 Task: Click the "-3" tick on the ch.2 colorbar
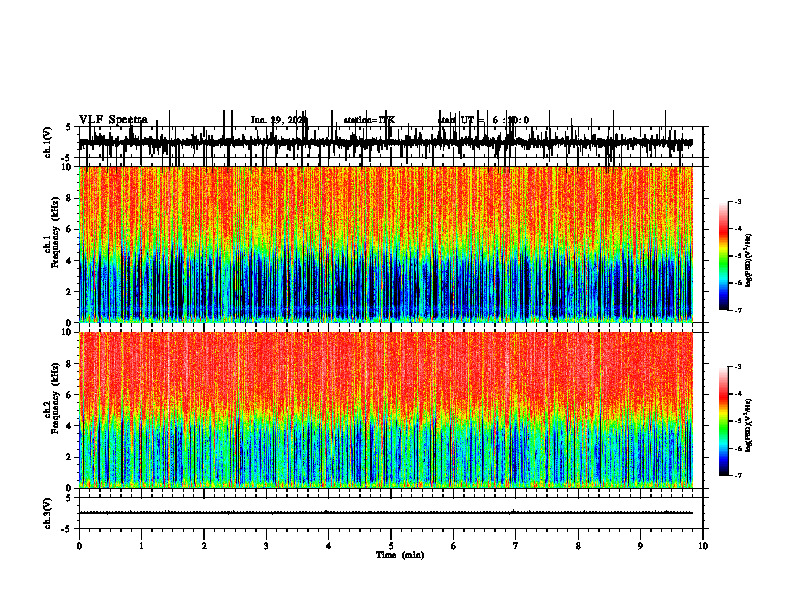[737, 367]
